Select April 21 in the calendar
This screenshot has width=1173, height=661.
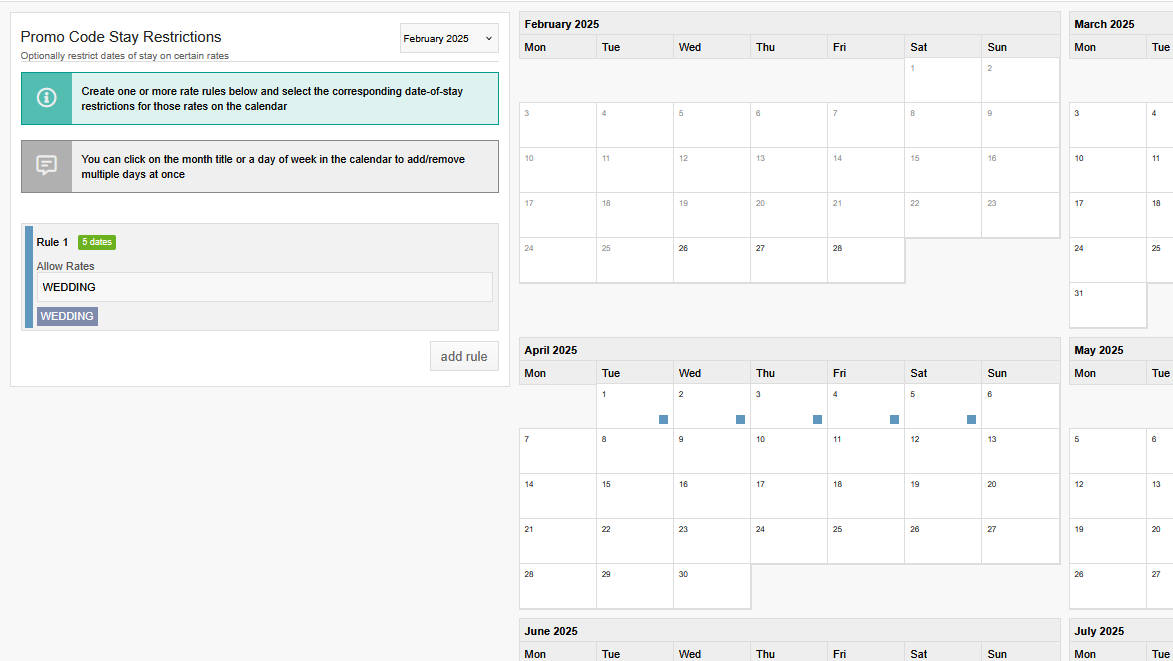pyautogui.click(x=558, y=541)
